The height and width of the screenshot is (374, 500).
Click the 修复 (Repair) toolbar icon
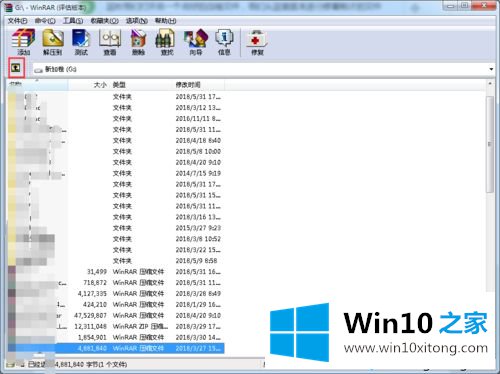coord(257,42)
